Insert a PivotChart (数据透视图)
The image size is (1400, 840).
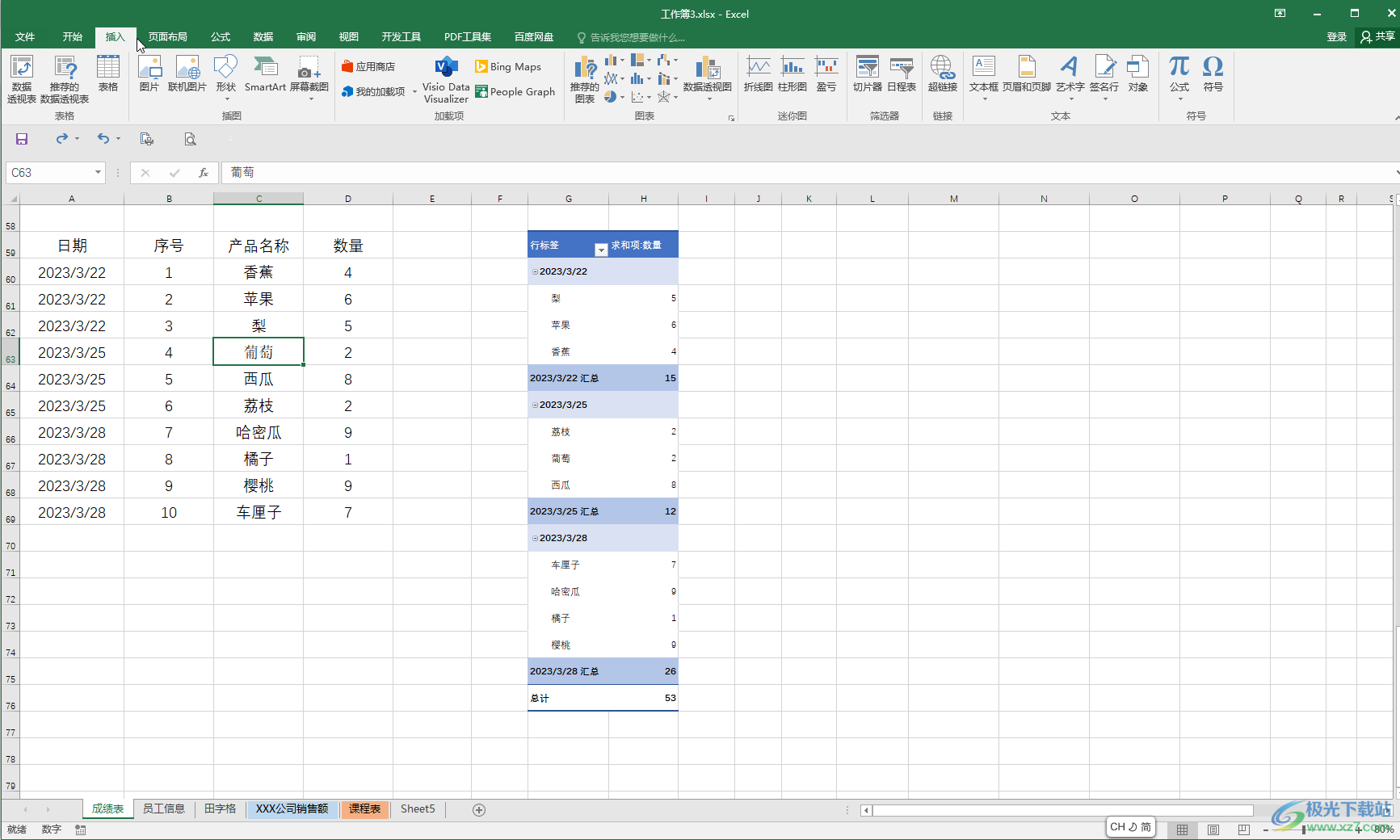point(708,78)
